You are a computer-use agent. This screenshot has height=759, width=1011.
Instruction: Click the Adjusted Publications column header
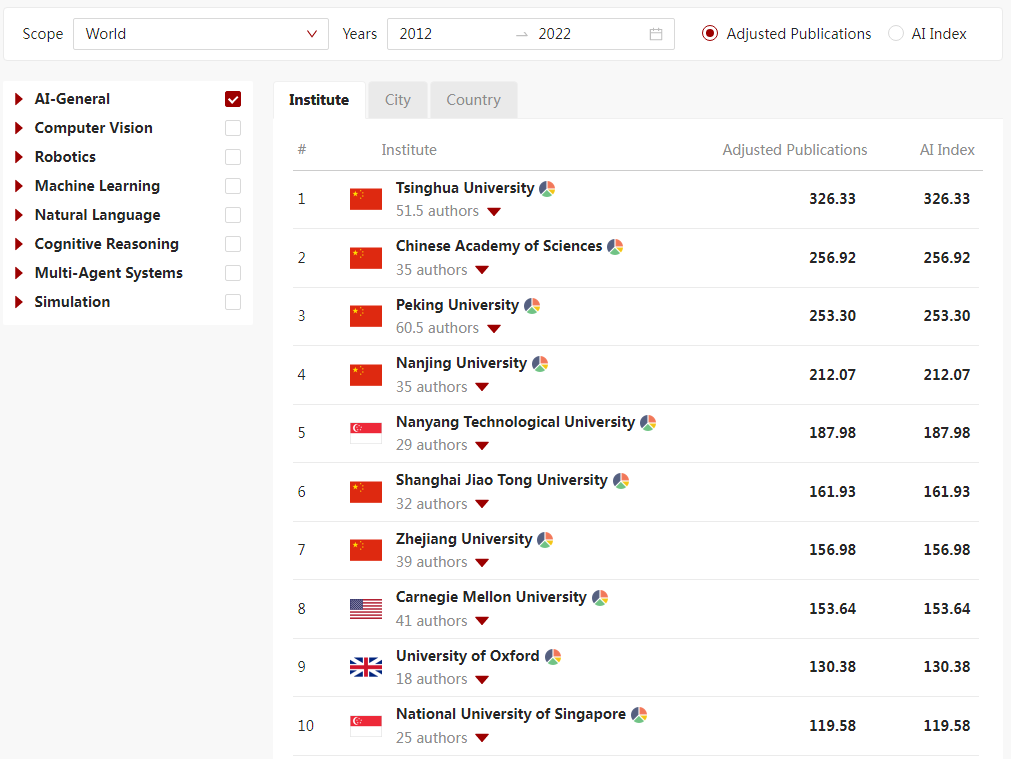(794, 150)
